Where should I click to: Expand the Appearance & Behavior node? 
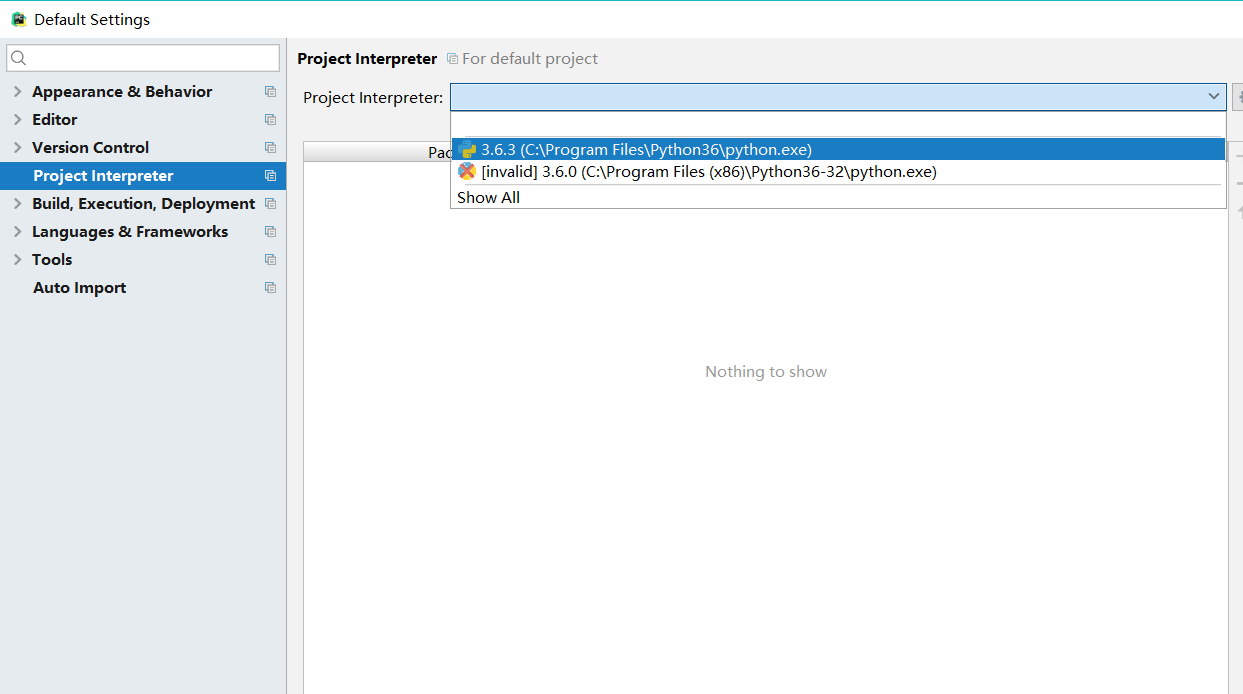17,91
